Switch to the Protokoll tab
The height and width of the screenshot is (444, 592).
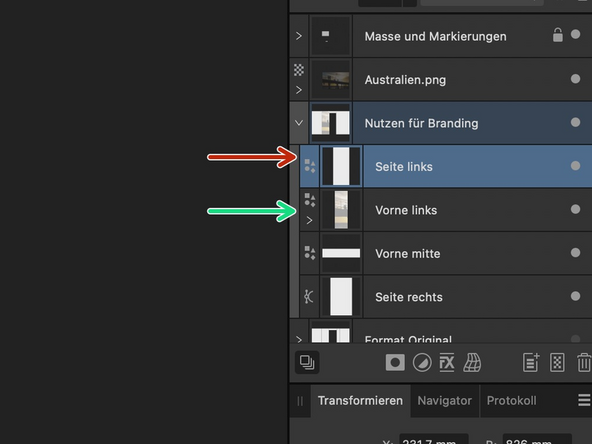[x=511, y=401]
